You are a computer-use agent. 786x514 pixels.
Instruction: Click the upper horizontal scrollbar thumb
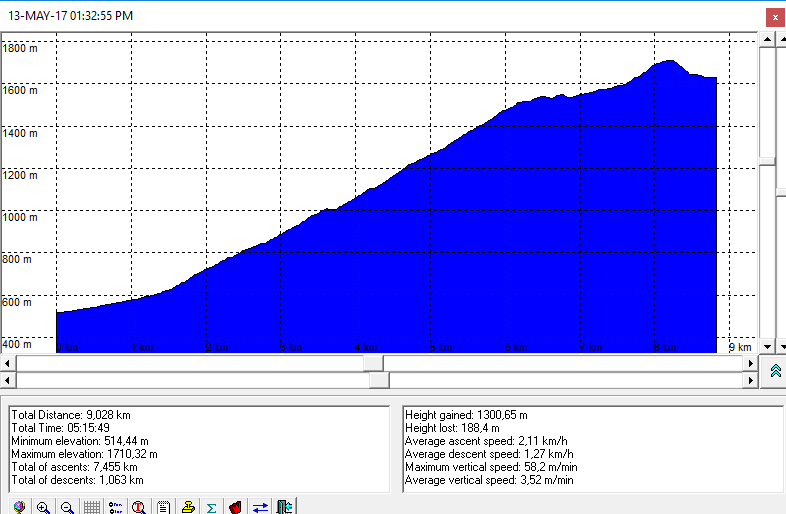pyautogui.click(x=372, y=363)
